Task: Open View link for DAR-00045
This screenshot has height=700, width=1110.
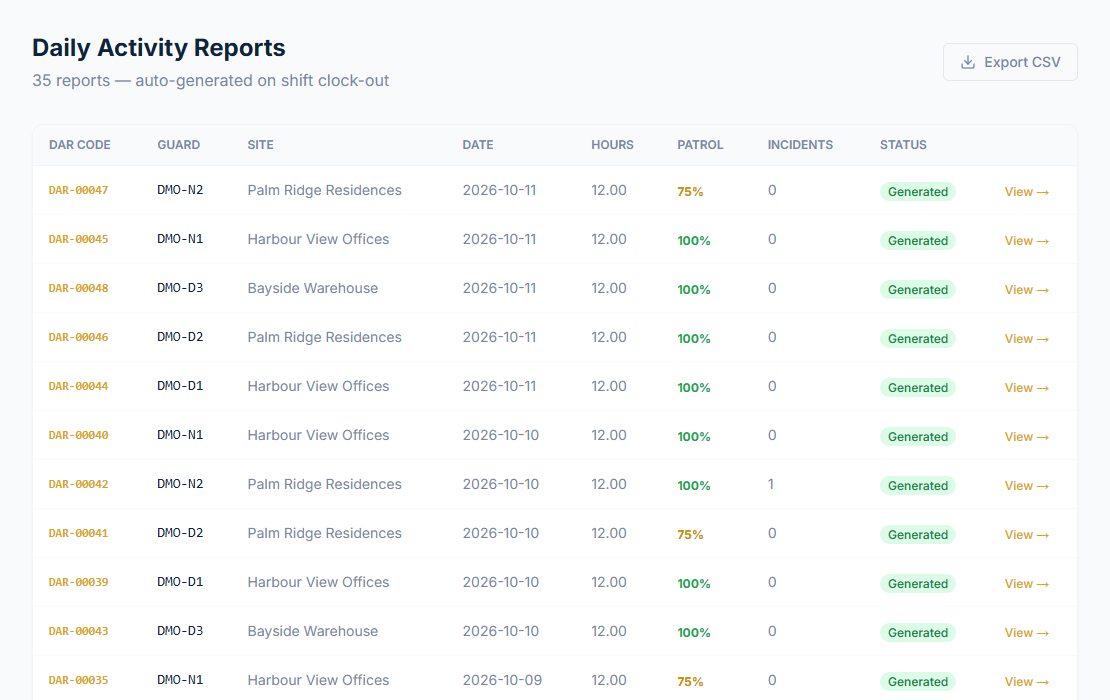Action: click(x=1026, y=241)
